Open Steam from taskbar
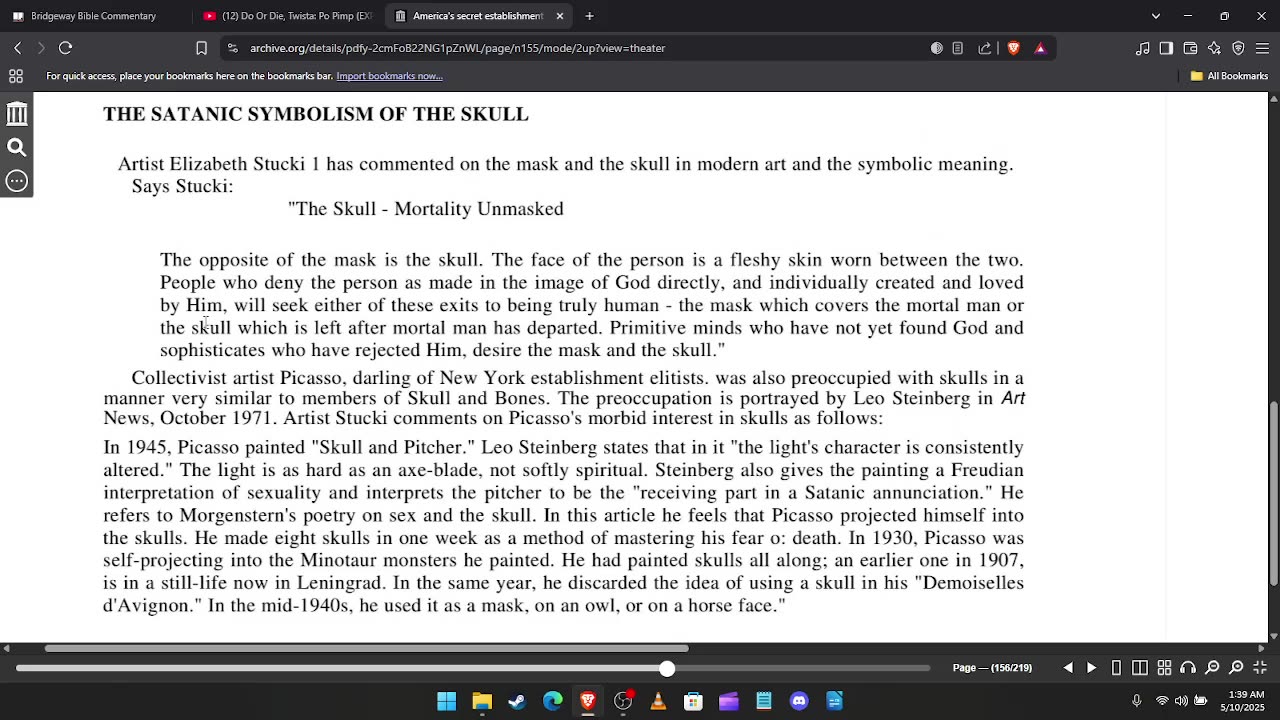The width and height of the screenshot is (1280, 720). coord(517,701)
